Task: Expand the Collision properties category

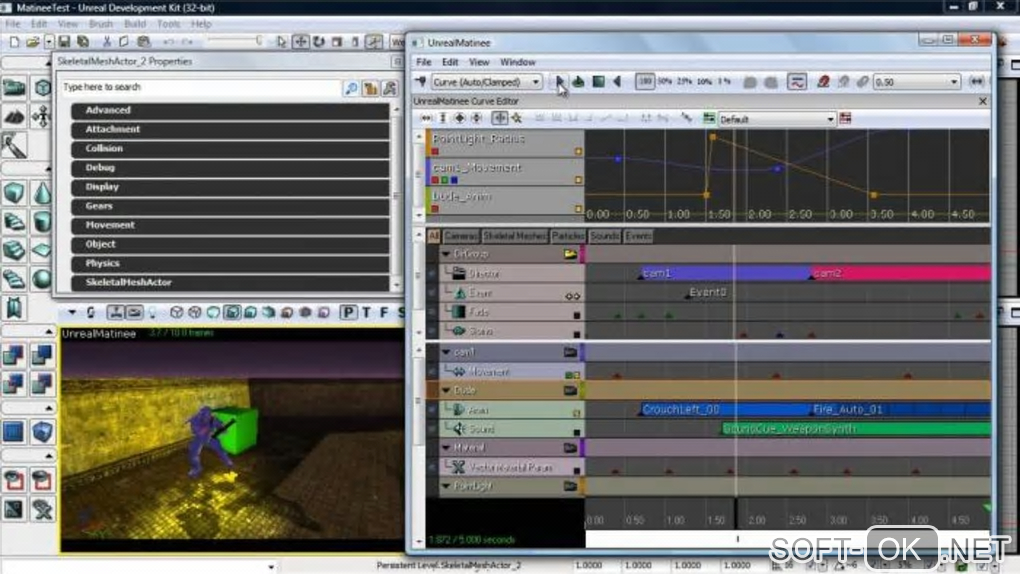Action: coord(230,148)
